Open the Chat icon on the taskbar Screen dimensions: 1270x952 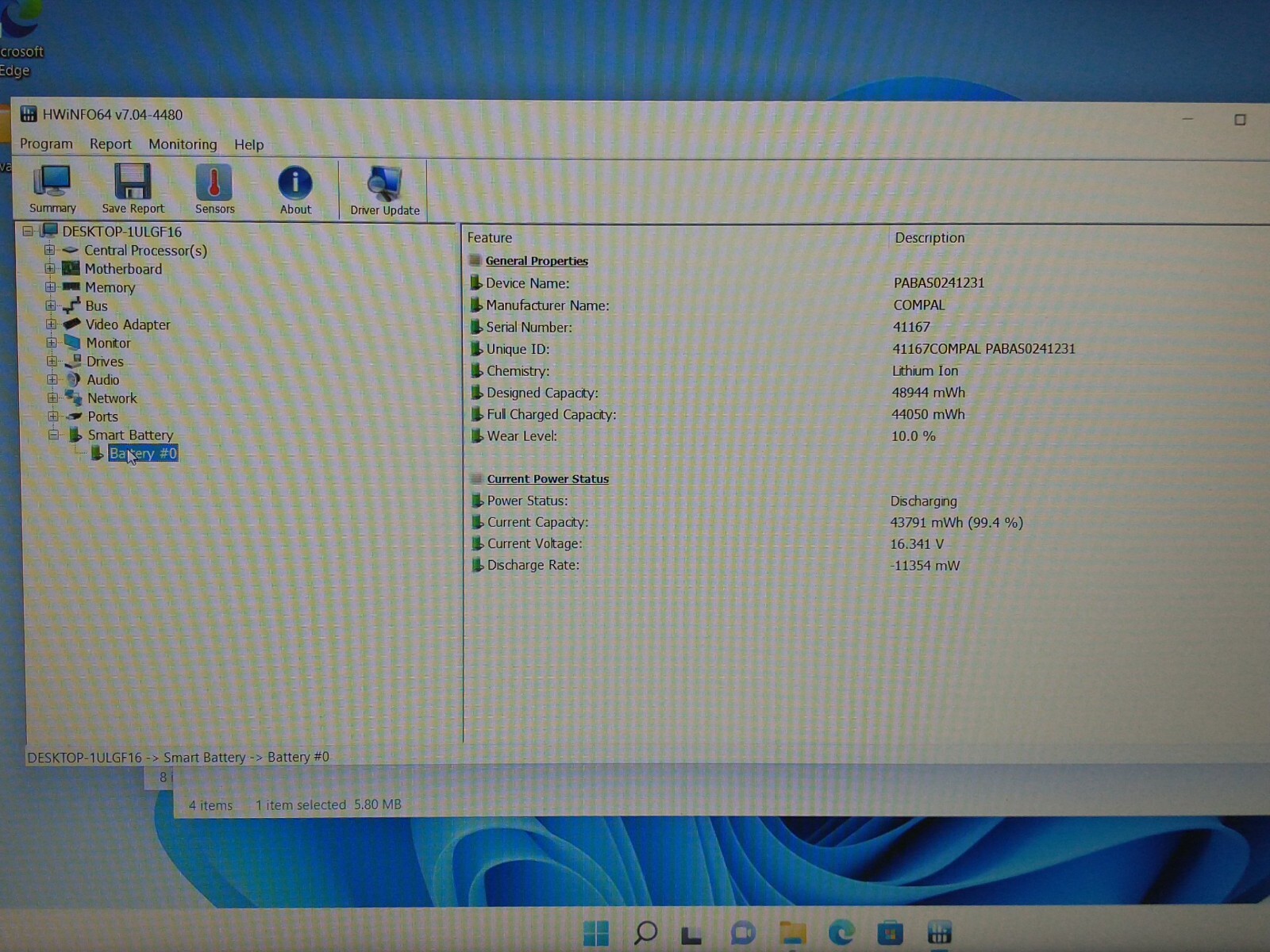(x=743, y=933)
